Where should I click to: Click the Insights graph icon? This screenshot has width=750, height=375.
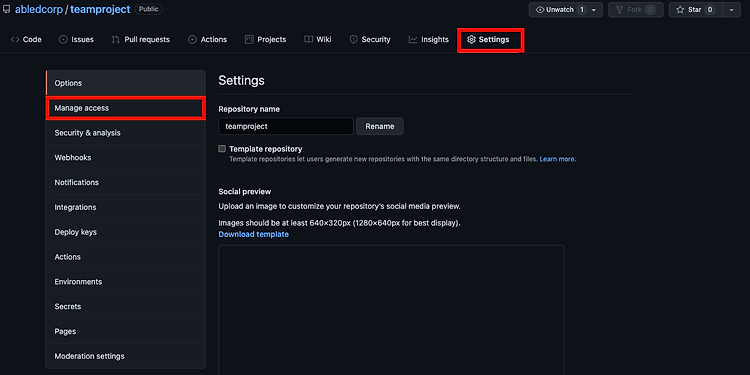pos(413,40)
